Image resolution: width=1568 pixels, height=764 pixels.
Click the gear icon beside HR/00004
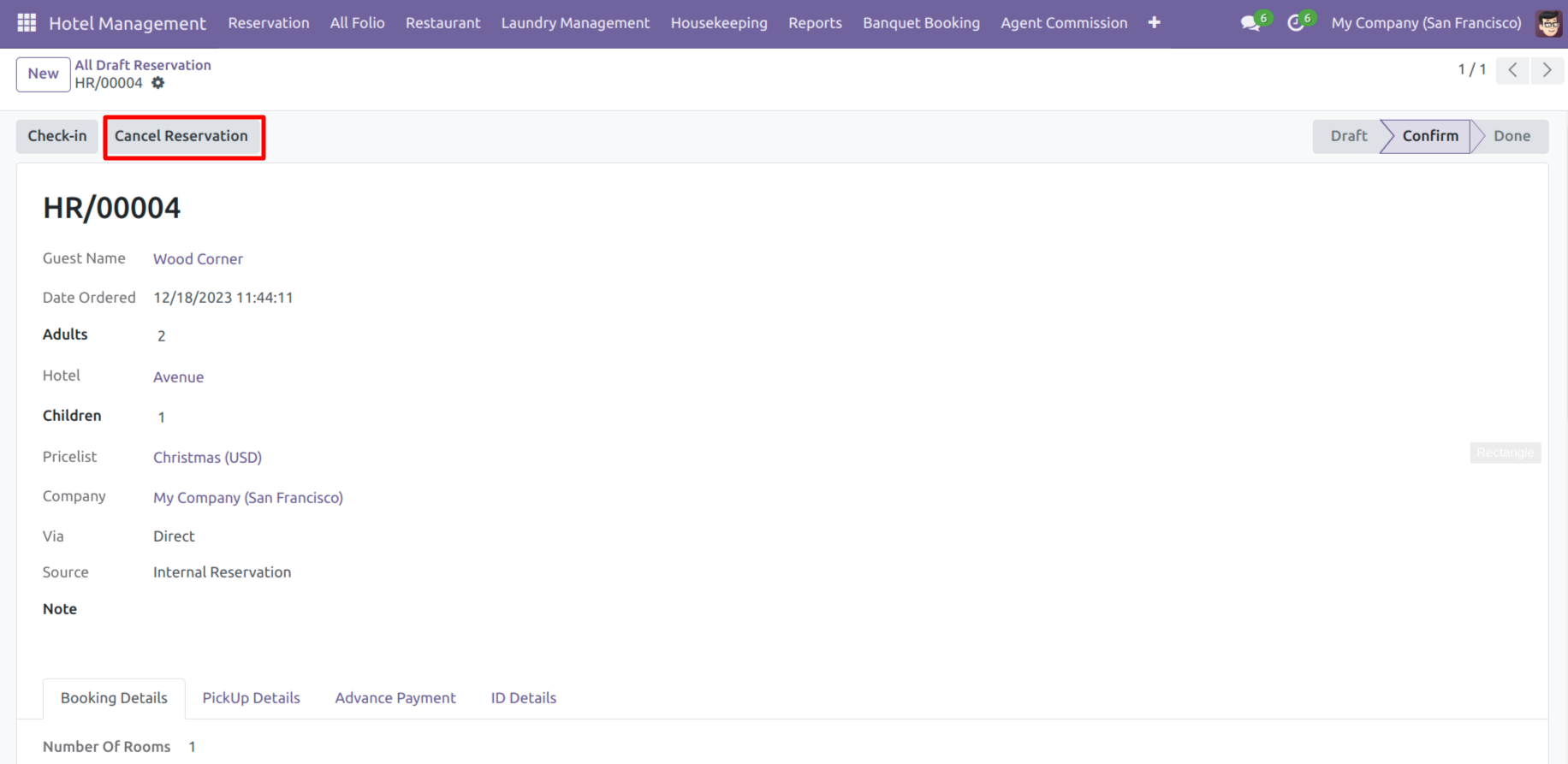[158, 83]
